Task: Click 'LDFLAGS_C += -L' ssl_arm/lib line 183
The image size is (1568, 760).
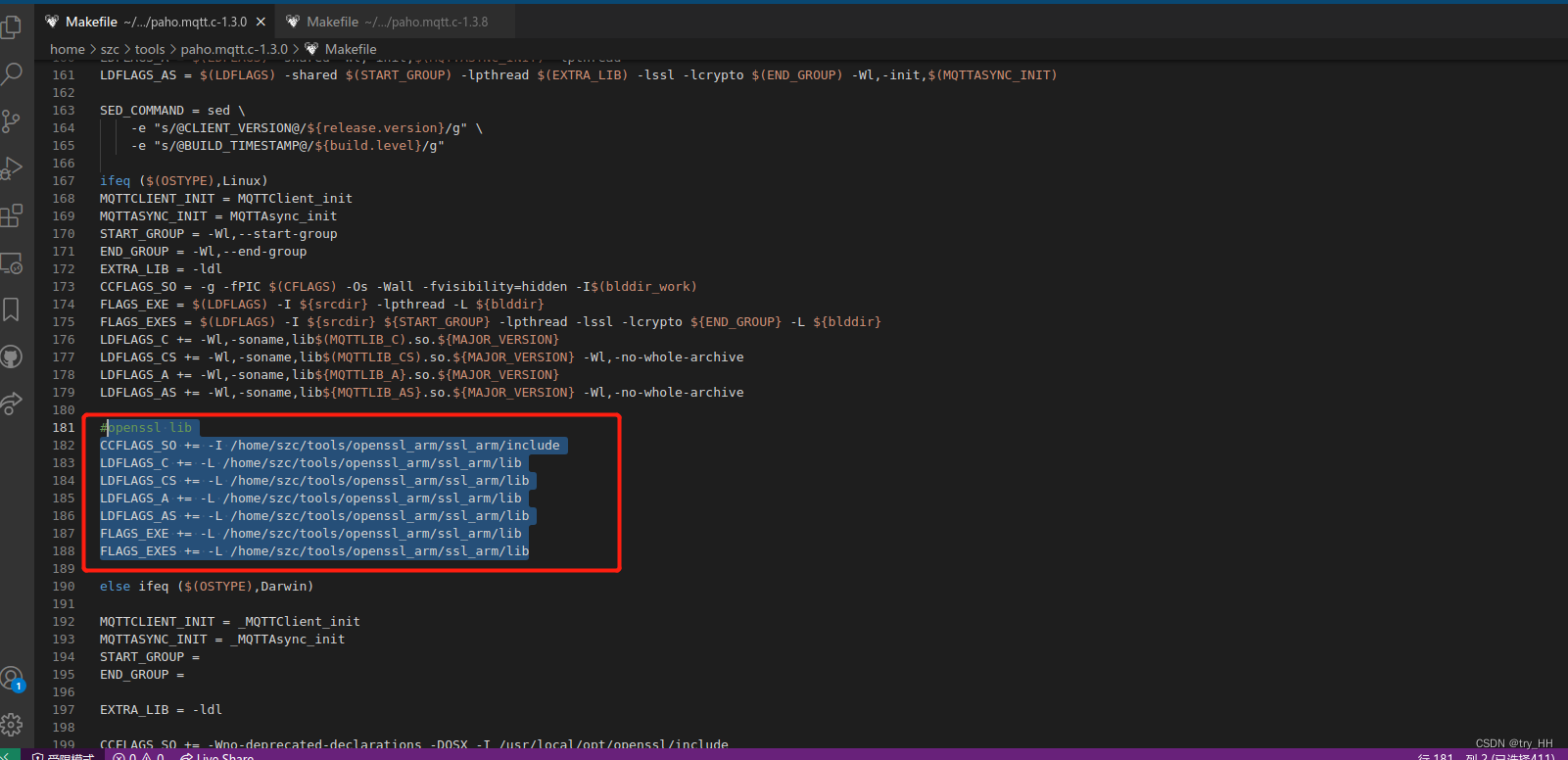Action: pyautogui.click(x=310, y=462)
